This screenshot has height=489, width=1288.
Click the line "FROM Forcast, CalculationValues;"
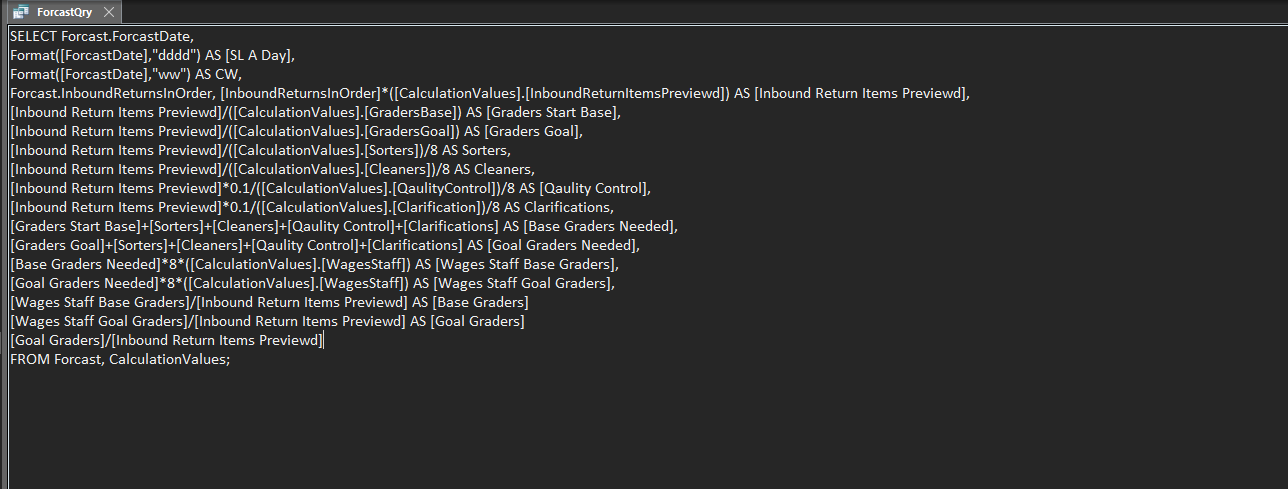pos(120,359)
